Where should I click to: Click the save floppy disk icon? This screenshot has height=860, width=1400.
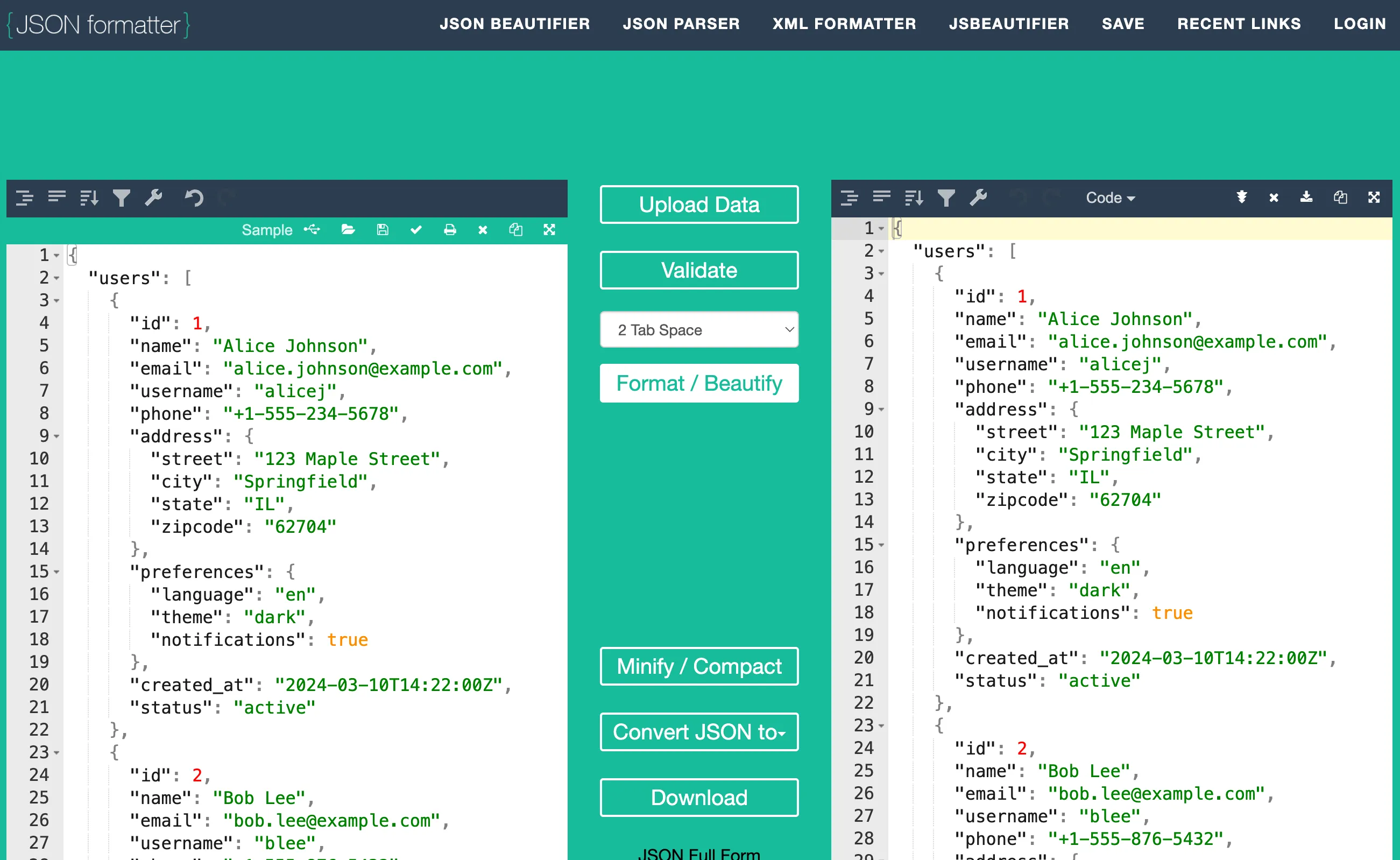click(x=383, y=230)
